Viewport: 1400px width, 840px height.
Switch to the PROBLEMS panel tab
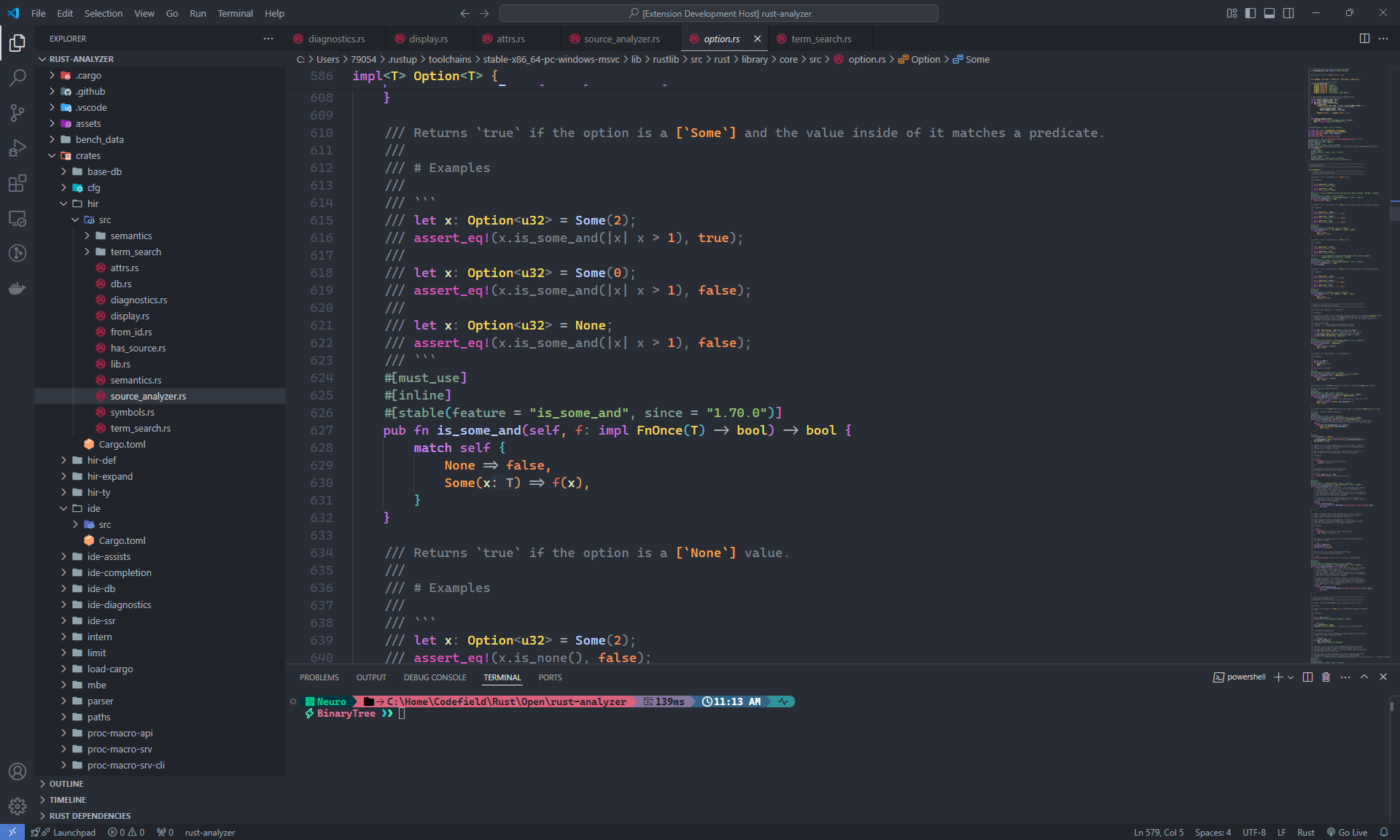(x=319, y=677)
